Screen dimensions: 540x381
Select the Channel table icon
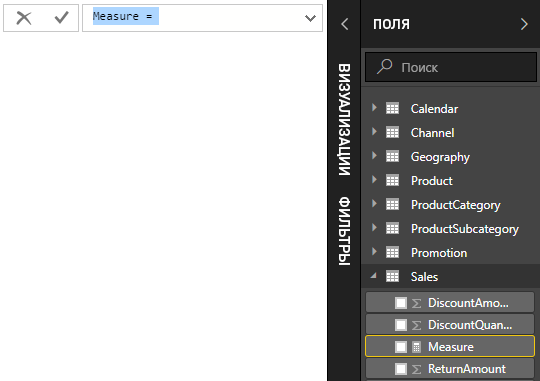tap(392, 132)
